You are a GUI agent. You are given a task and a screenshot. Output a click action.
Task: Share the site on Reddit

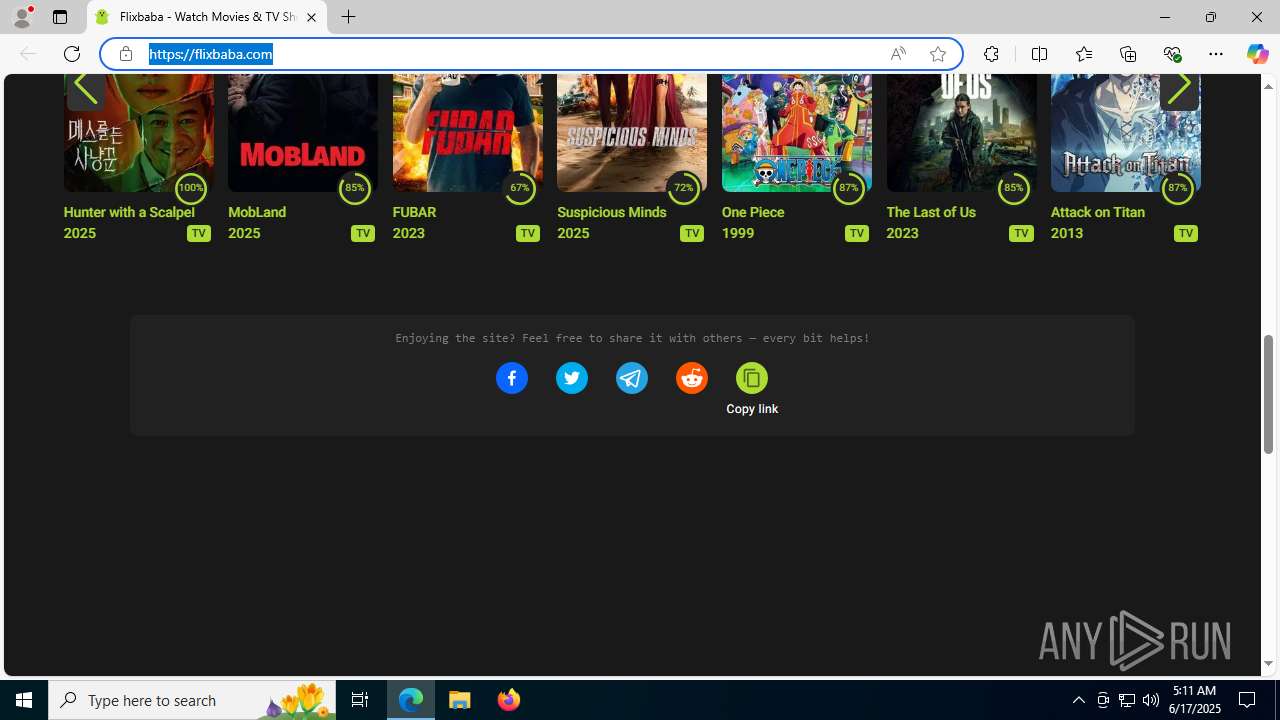pos(692,378)
